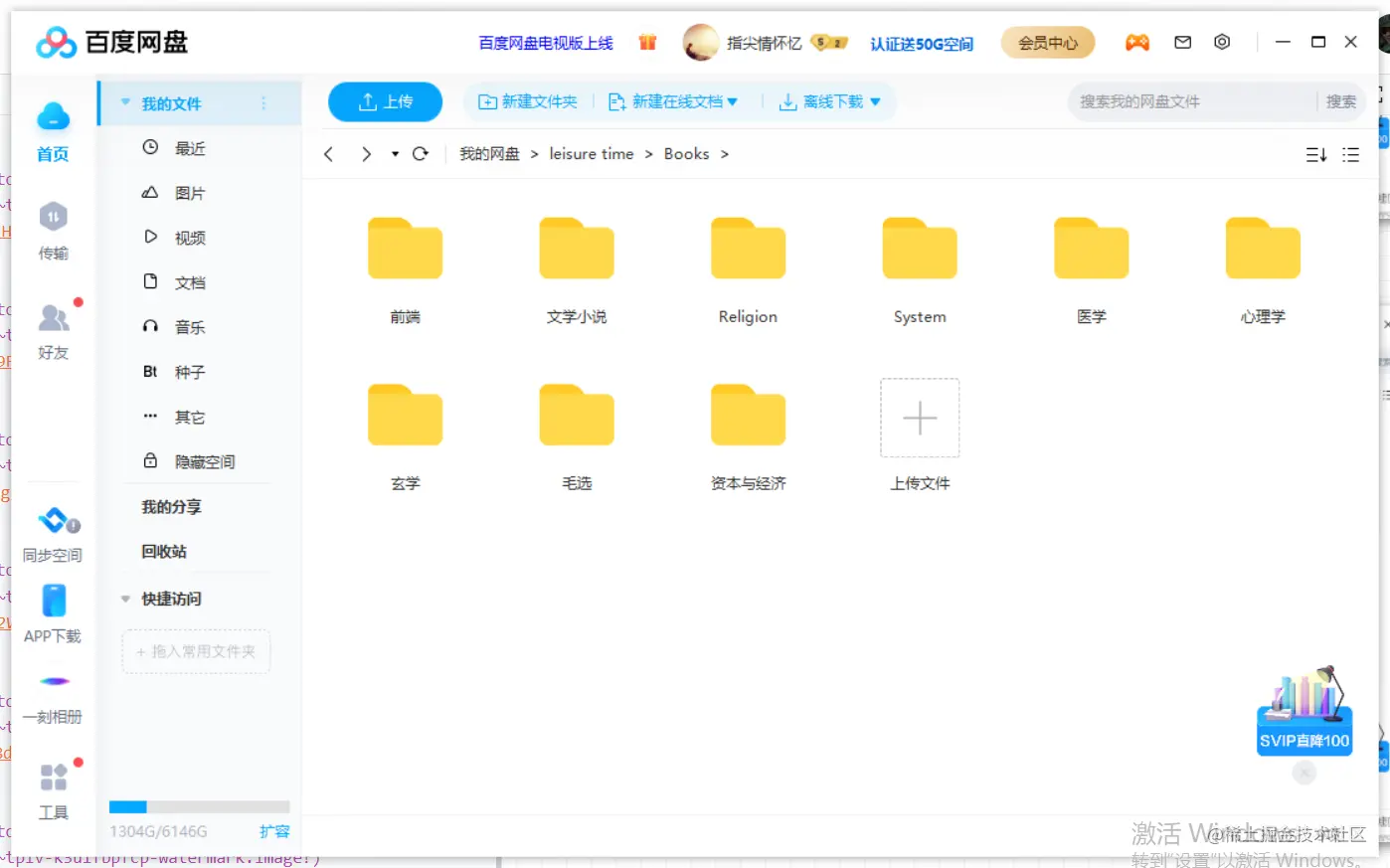Refresh the current folder listing

421,154
